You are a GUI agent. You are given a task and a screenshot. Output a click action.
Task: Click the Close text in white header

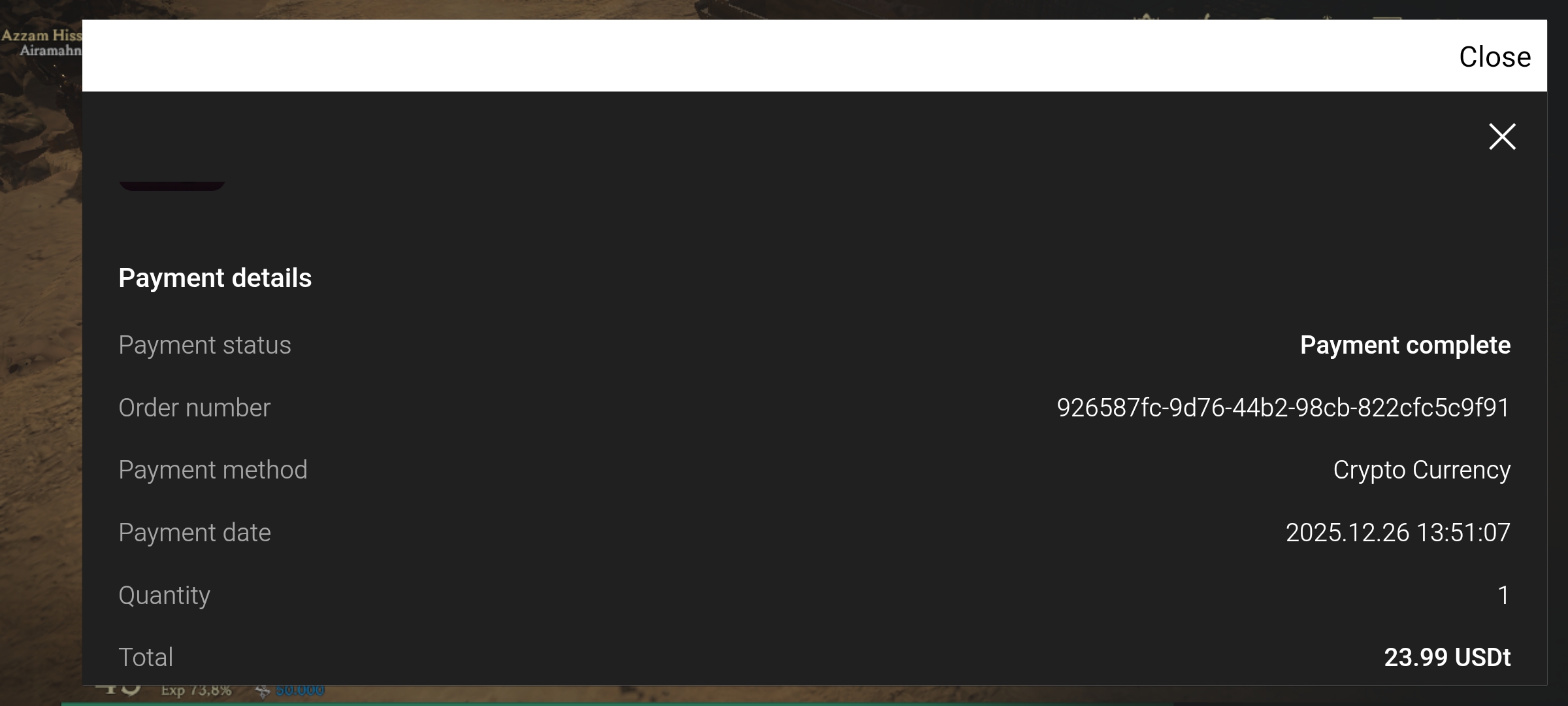coord(1495,57)
